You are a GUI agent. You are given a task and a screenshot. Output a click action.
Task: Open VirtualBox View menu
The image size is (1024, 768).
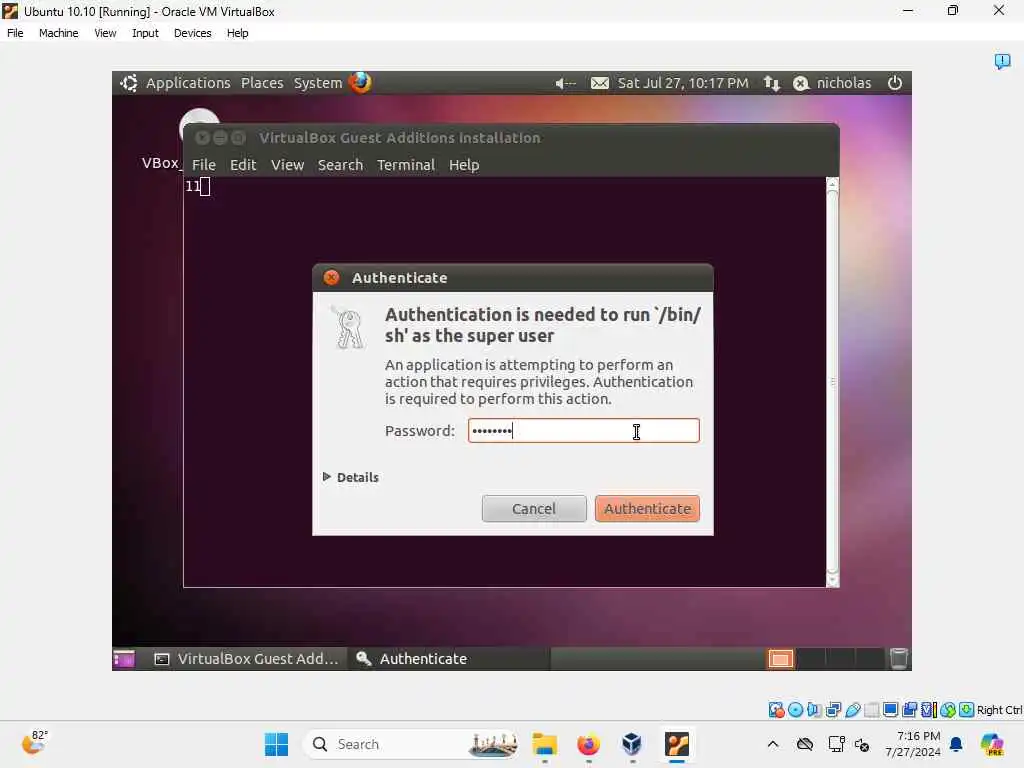pyautogui.click(x=104, y=33)
